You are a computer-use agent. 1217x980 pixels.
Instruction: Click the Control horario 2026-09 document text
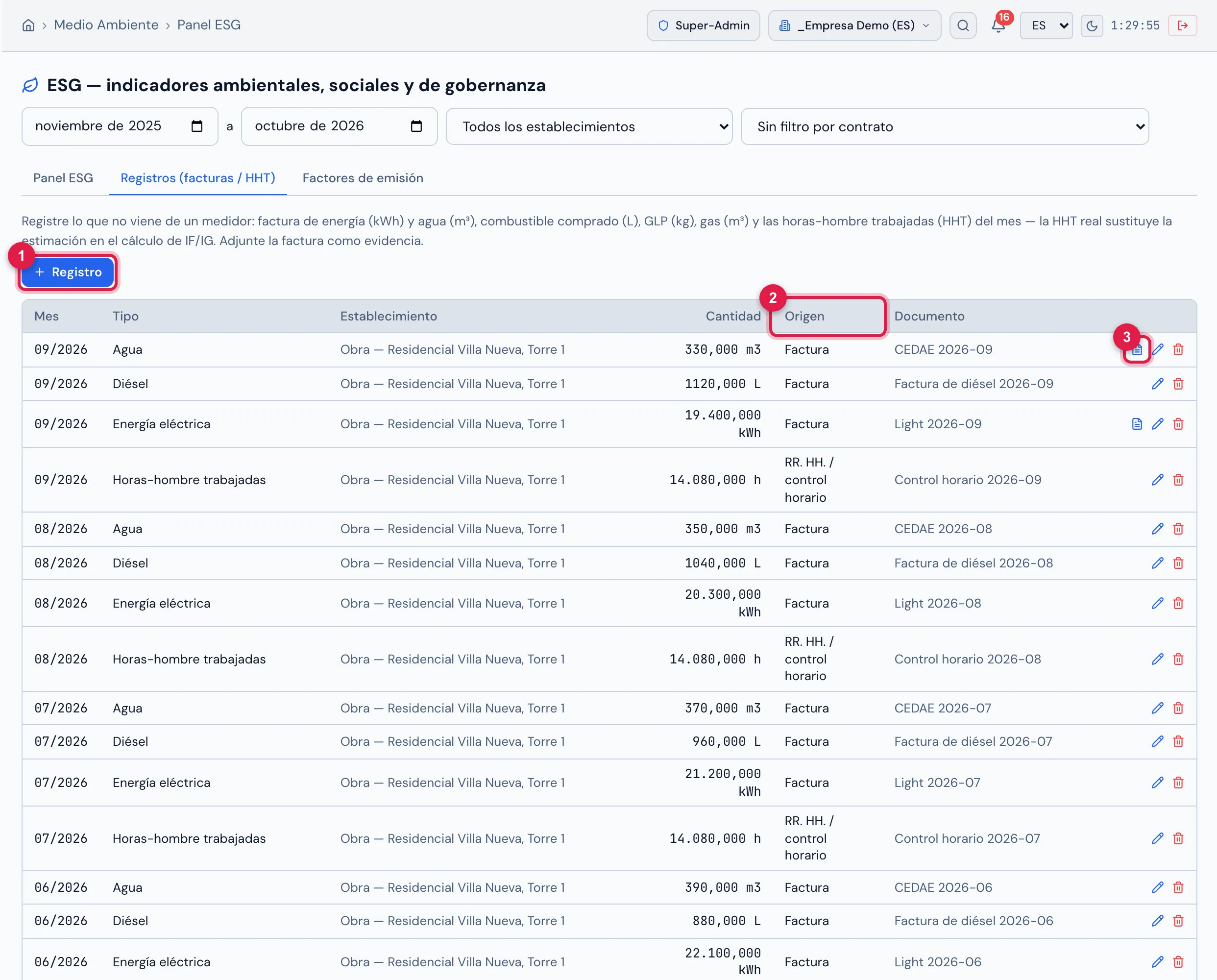pos(968,480)
